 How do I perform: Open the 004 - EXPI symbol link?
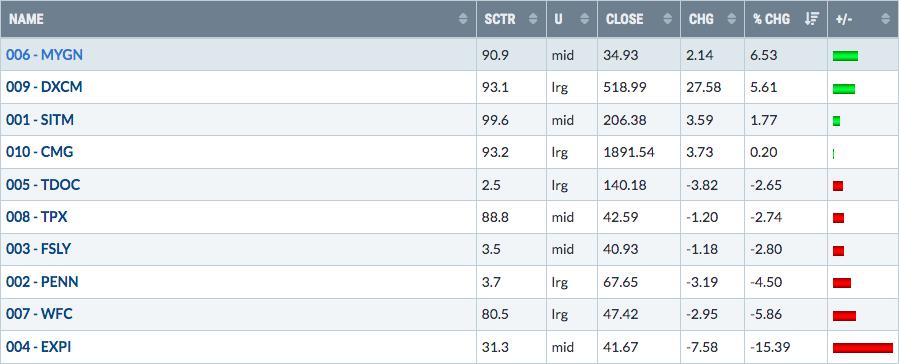(x=39, y=347)
